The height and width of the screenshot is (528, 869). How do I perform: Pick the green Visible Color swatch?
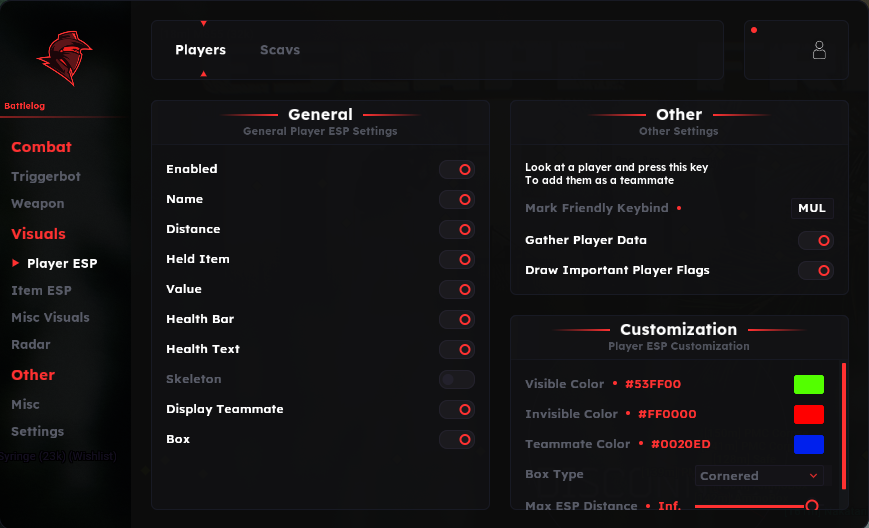coord(809,385)
